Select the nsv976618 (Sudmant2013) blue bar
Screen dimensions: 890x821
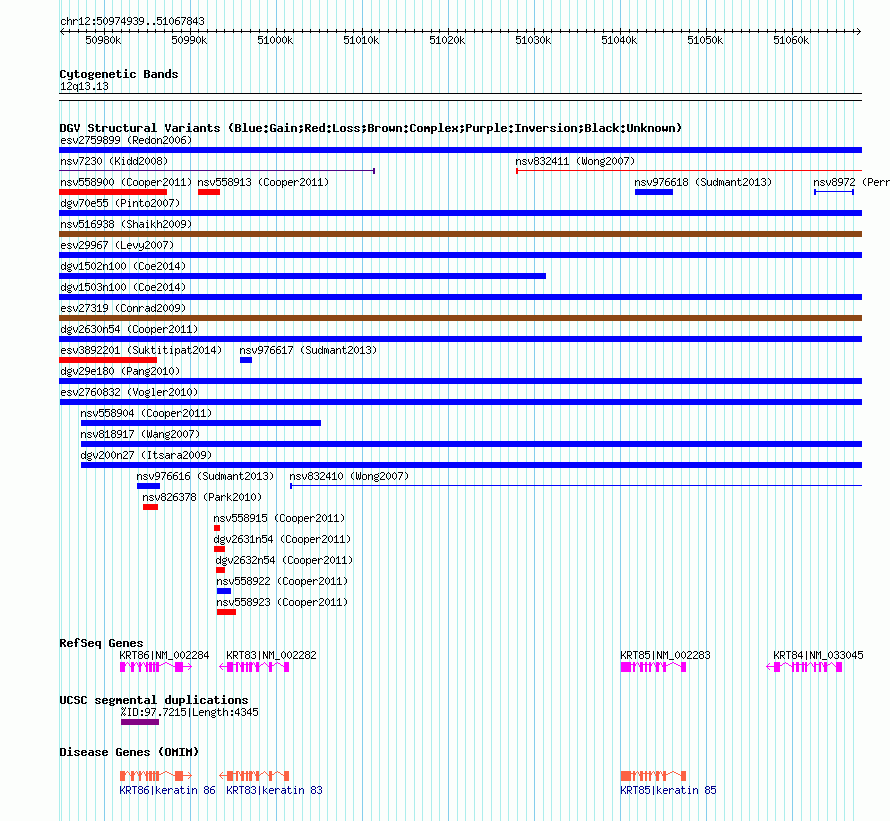point(654,192)
